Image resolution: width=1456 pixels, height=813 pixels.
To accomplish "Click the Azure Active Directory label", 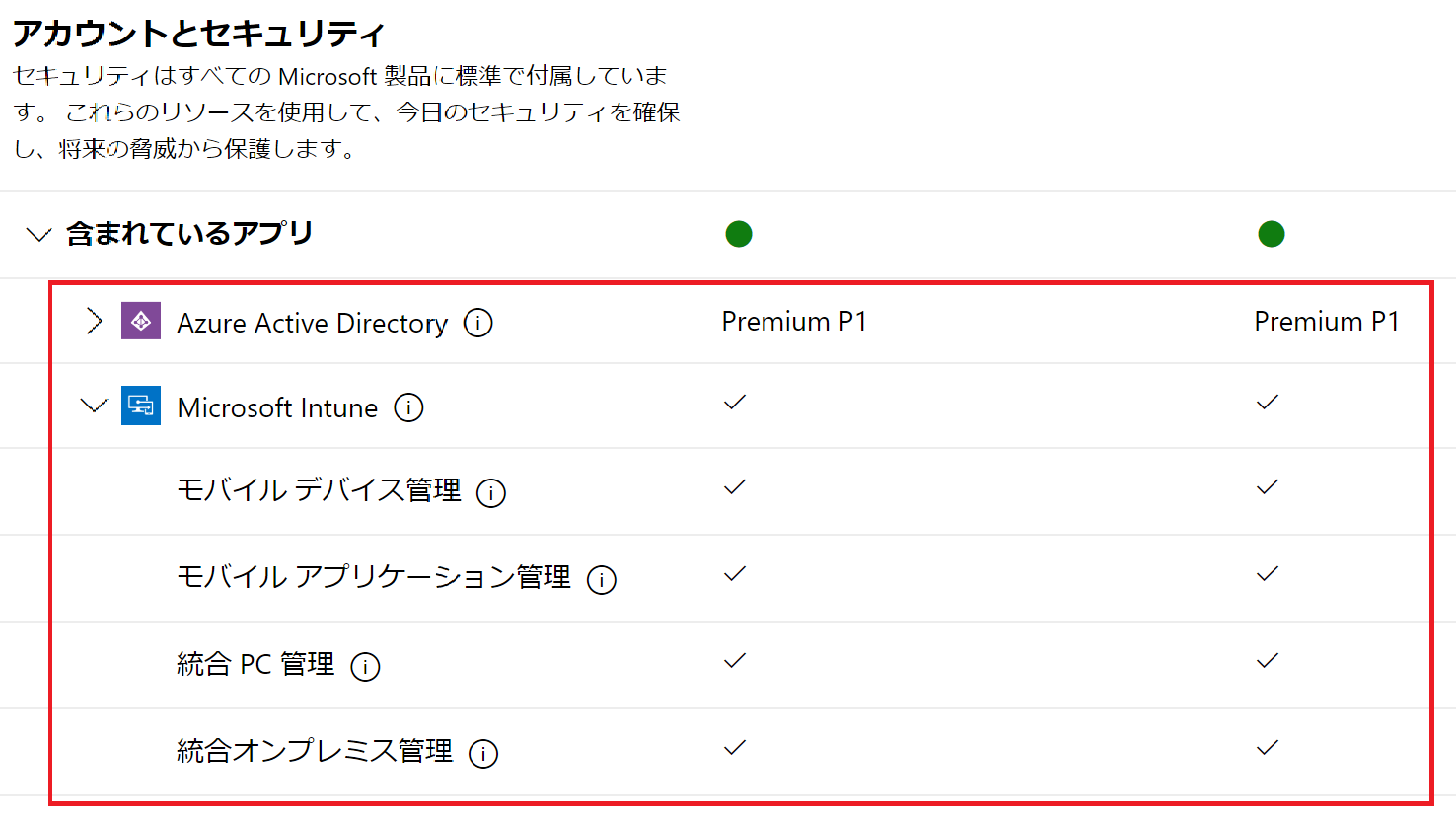I will click(x=312, y=323).
